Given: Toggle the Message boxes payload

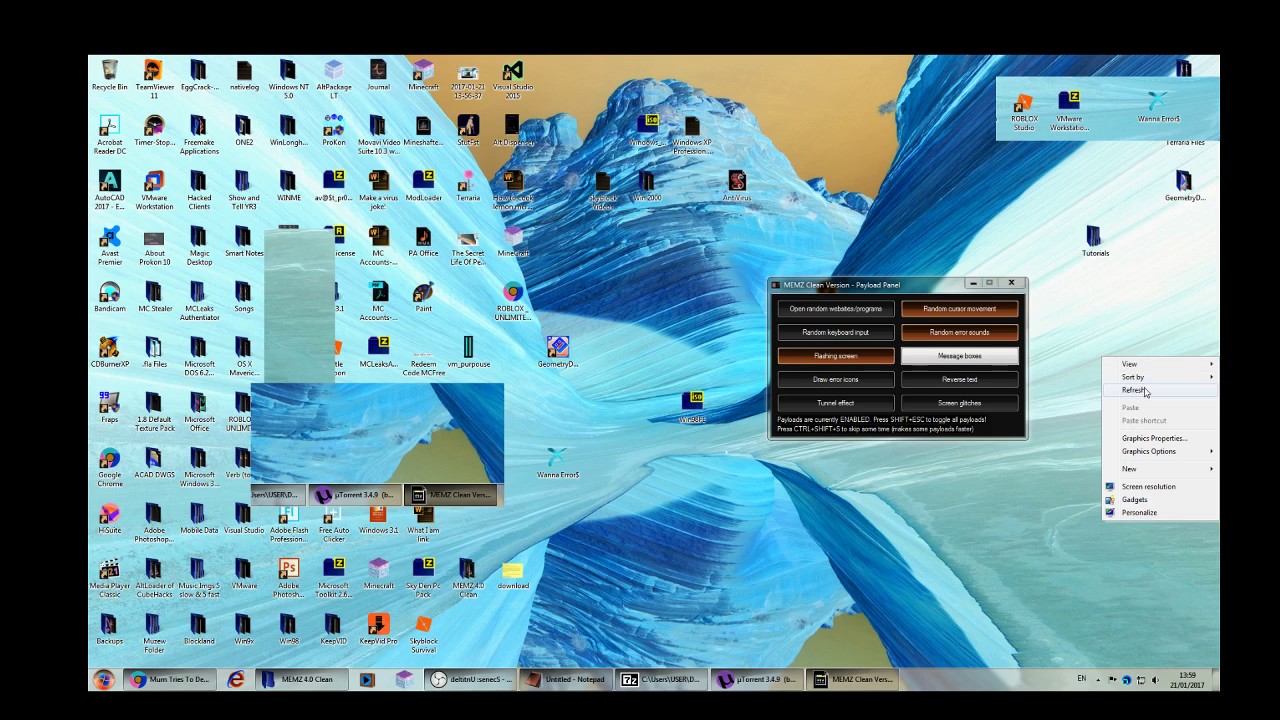Looking at the screenshot, I should tap(960, 356).
